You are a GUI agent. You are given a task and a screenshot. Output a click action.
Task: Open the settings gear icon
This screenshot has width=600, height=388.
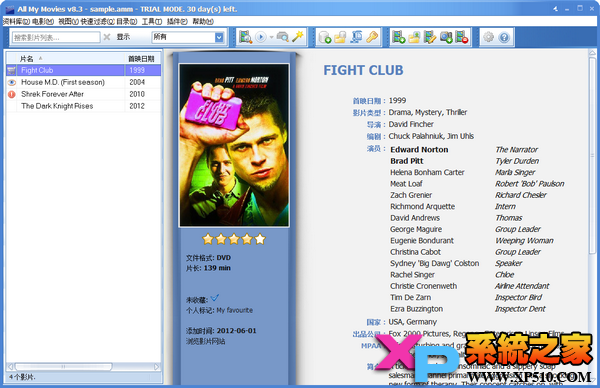point(488,37)
